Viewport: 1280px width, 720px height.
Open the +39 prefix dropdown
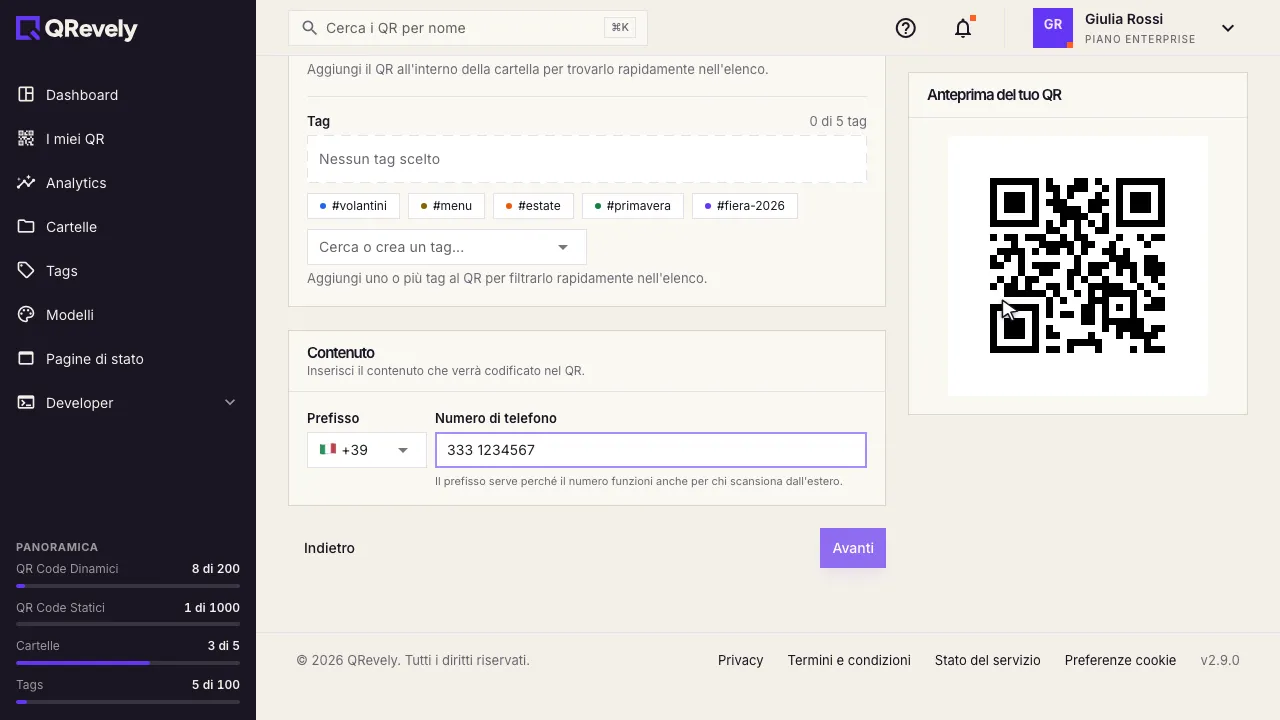pyautogui.click(x=367, y=450)
